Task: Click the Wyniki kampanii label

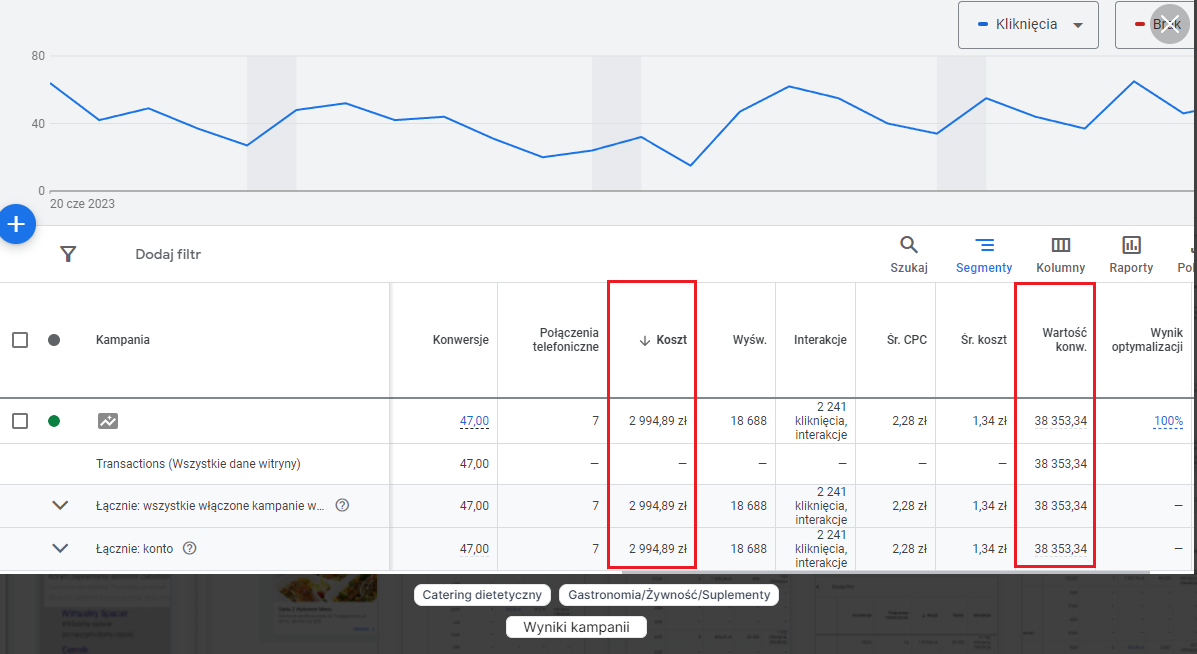Action: coord(576,627)
